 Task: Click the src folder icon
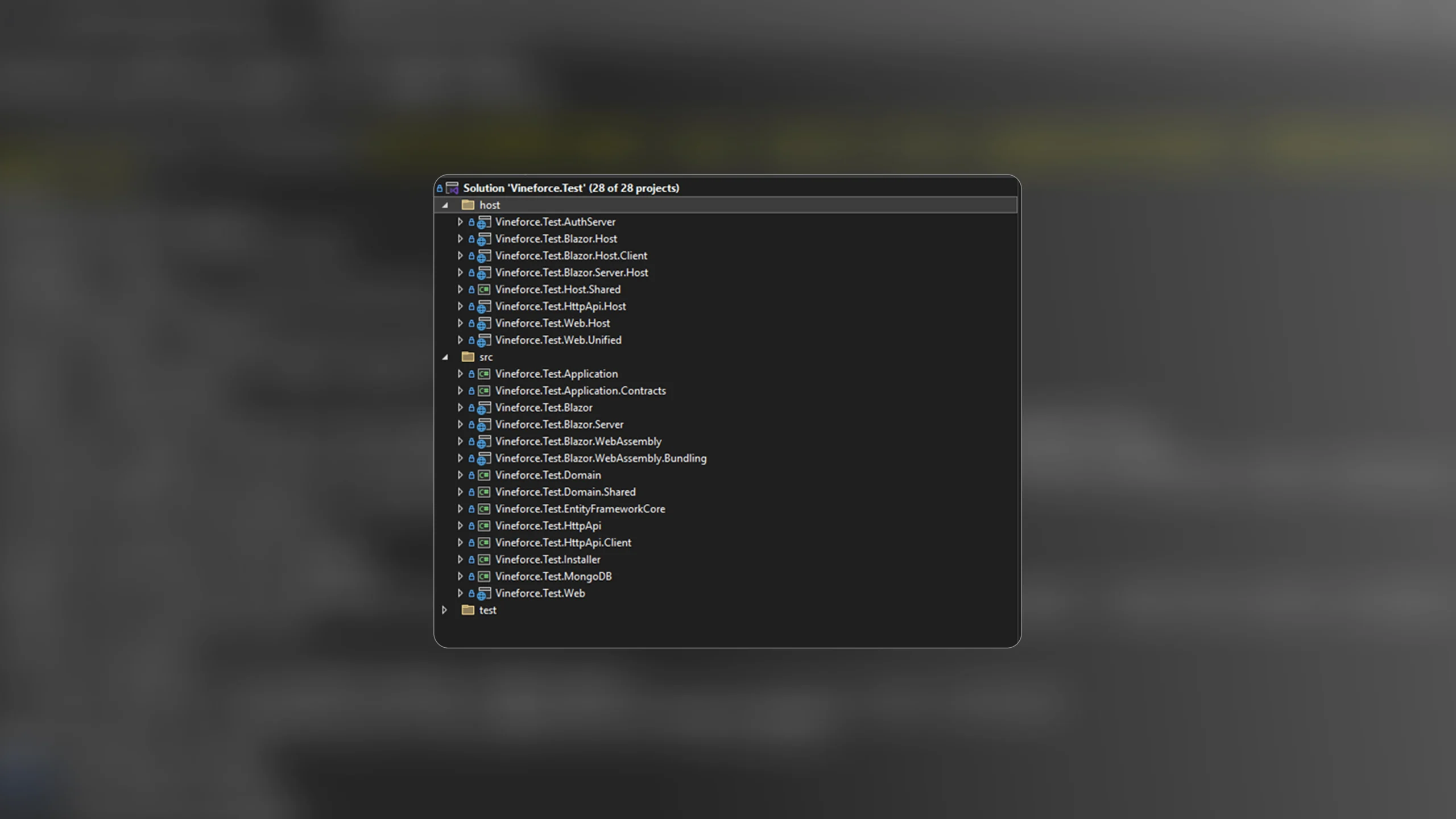coord(468,357)
